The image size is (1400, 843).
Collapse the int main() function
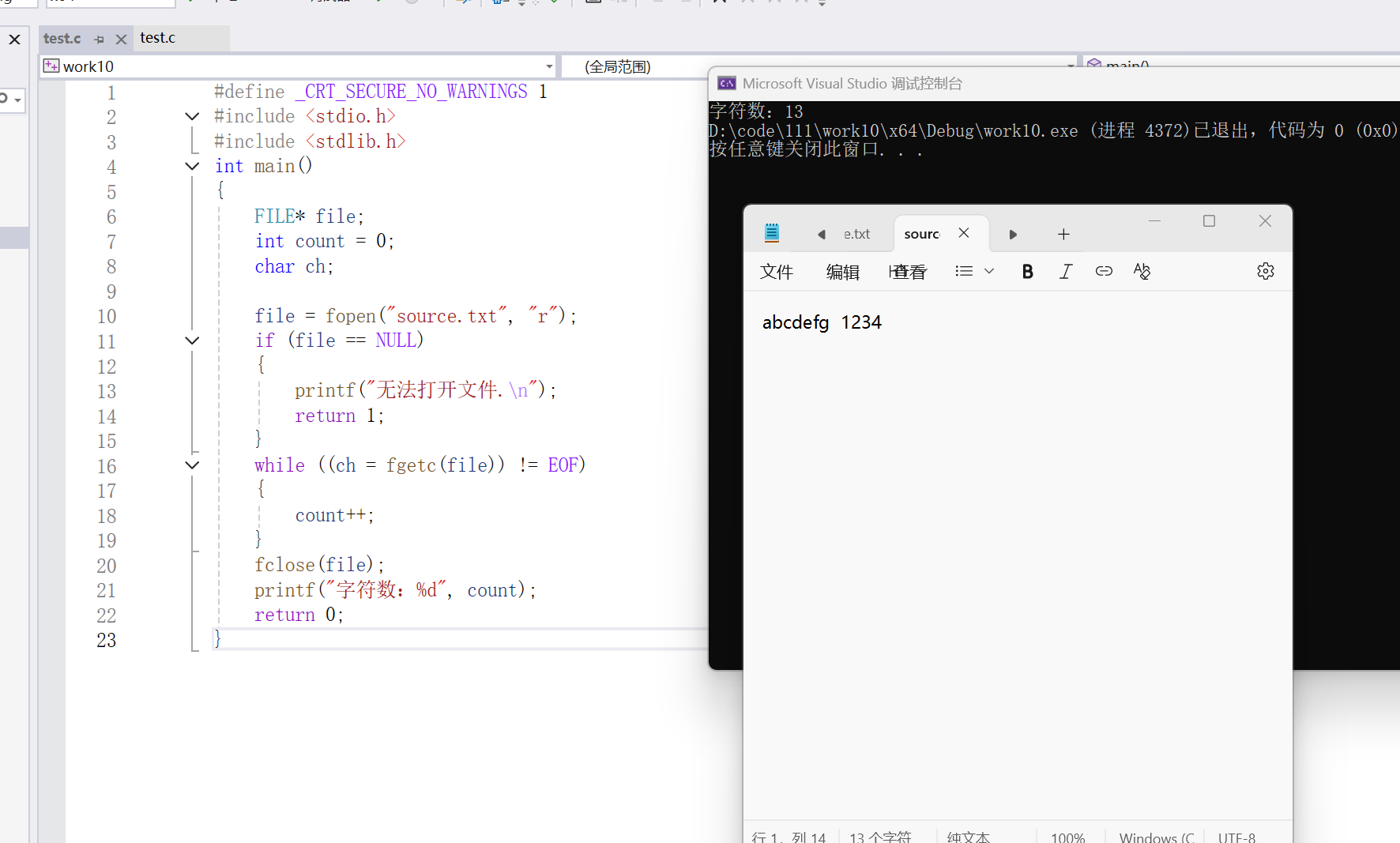coord(192,166)
